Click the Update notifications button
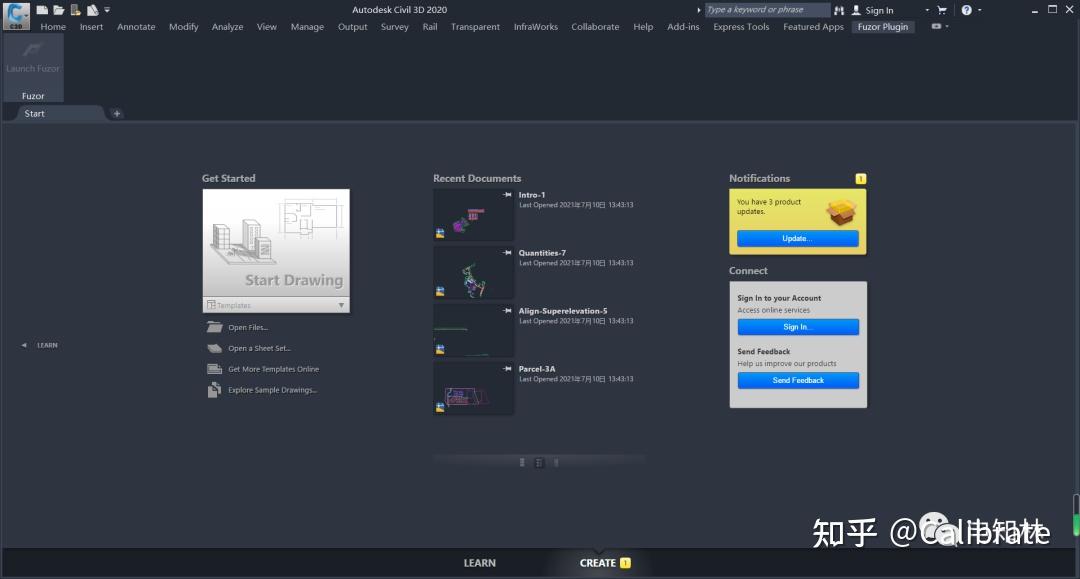 click(x=798, y=238)
